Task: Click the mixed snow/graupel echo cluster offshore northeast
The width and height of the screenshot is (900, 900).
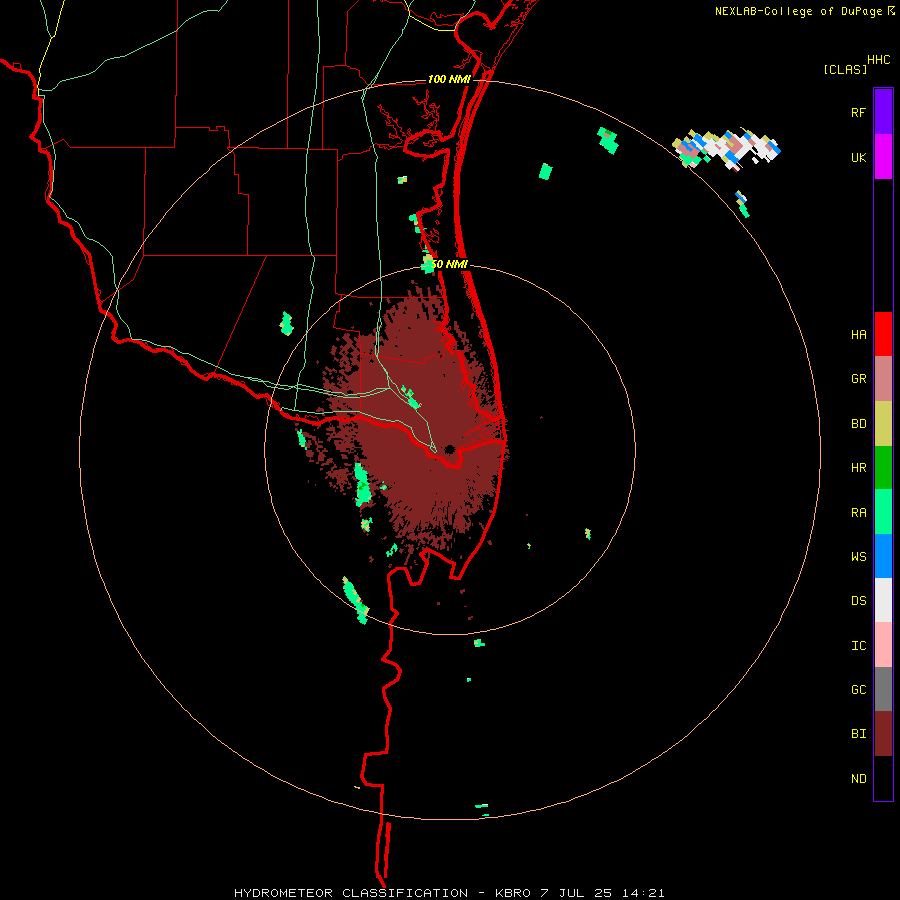Action: (x=726, y=149)
